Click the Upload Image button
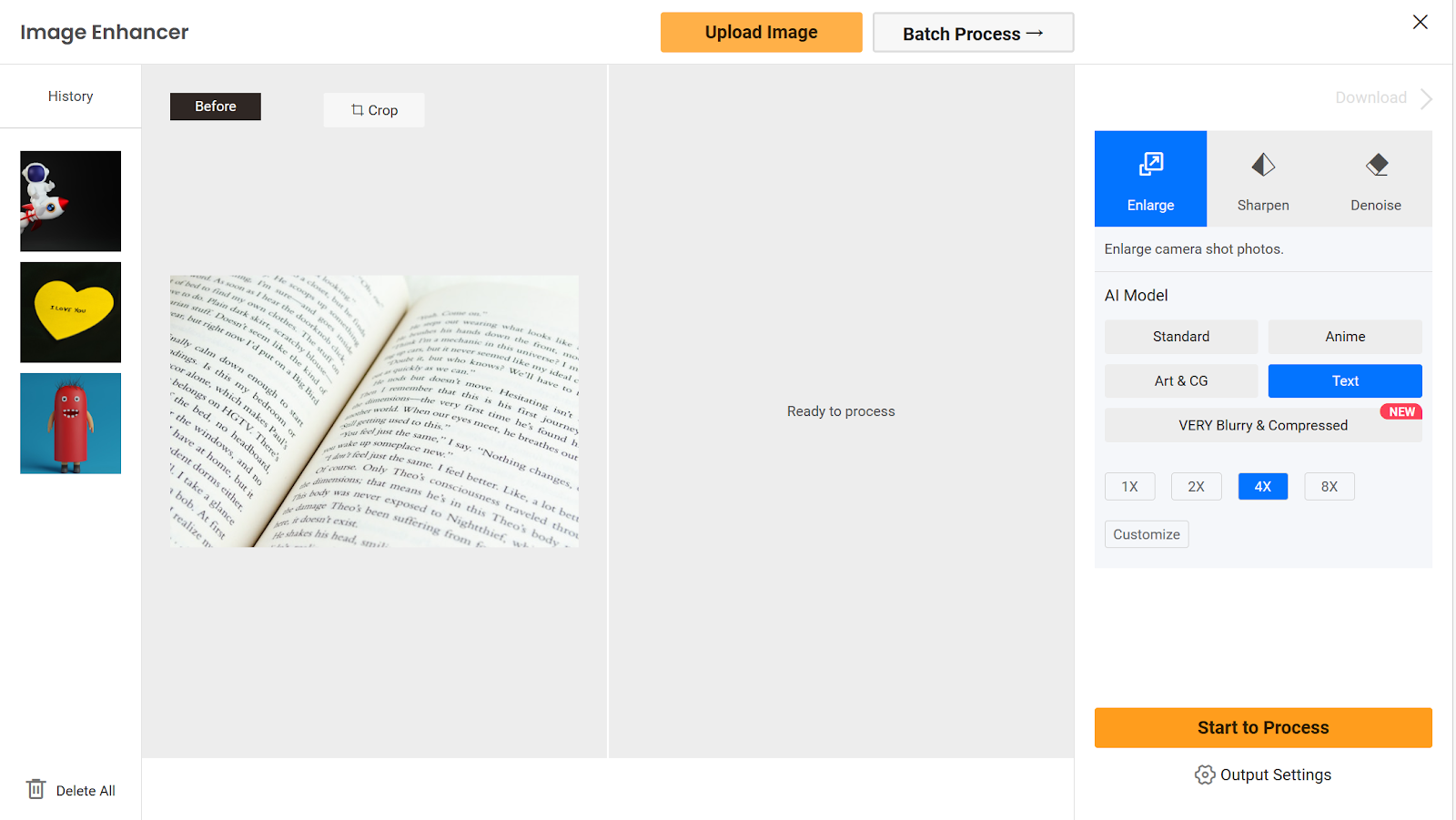The height and width of the screenshot is (820, 1456). pos(761,32)
